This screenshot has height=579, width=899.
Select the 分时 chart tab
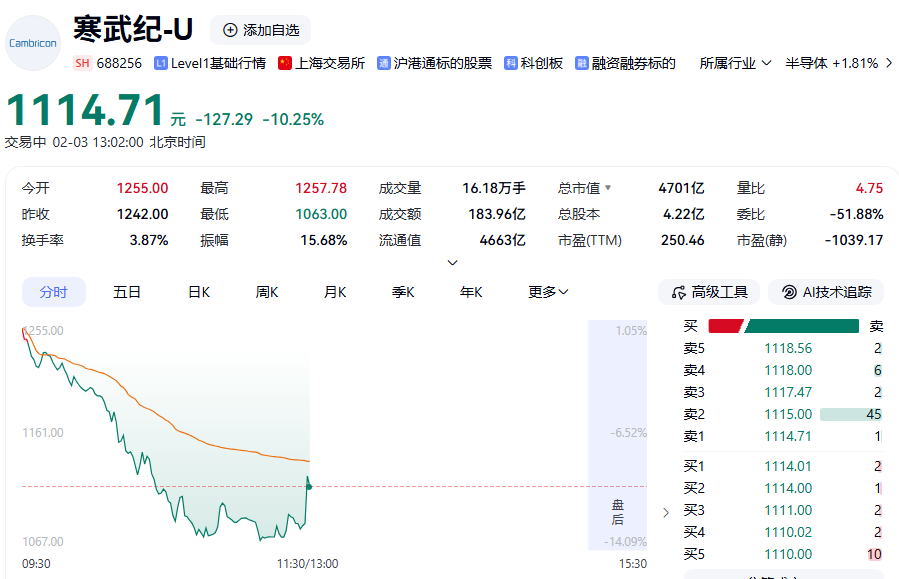54,292
